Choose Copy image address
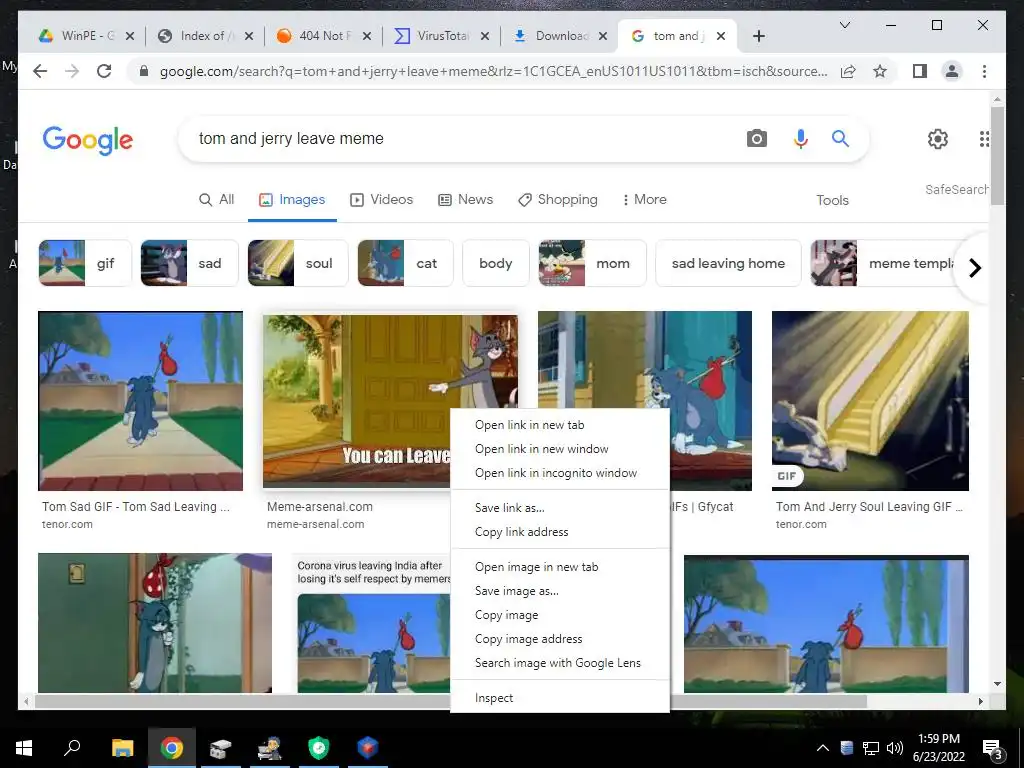Image resolution: width=1024 pixels, height=768 pixels. 560,639
